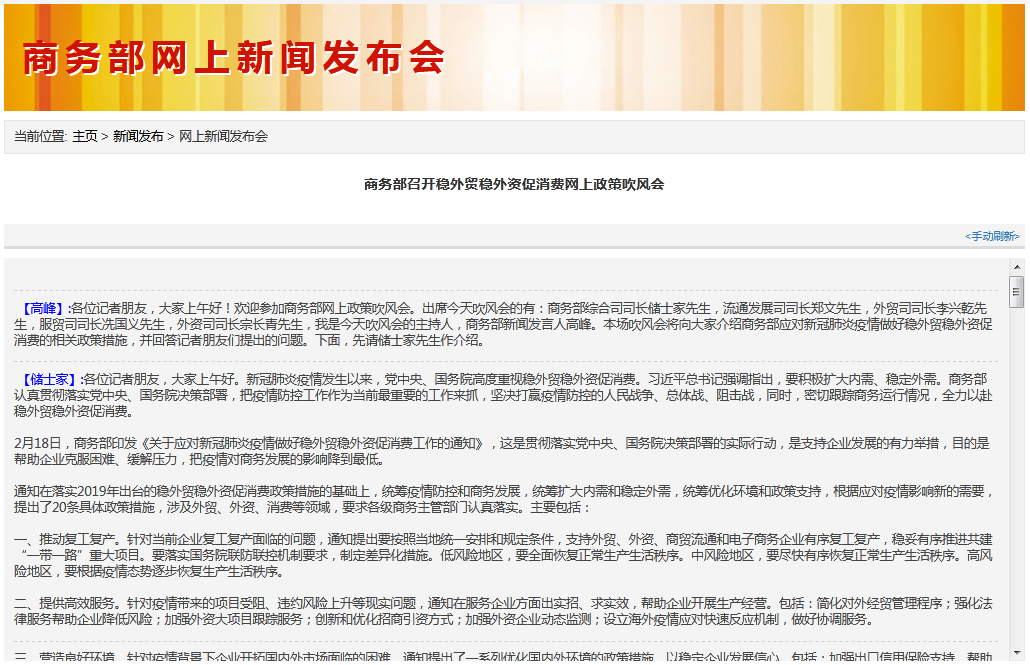The image size is (1030, 665).
Task: Click the paragraph beginning 二、提供高效服务
Action: coord(500,611)
